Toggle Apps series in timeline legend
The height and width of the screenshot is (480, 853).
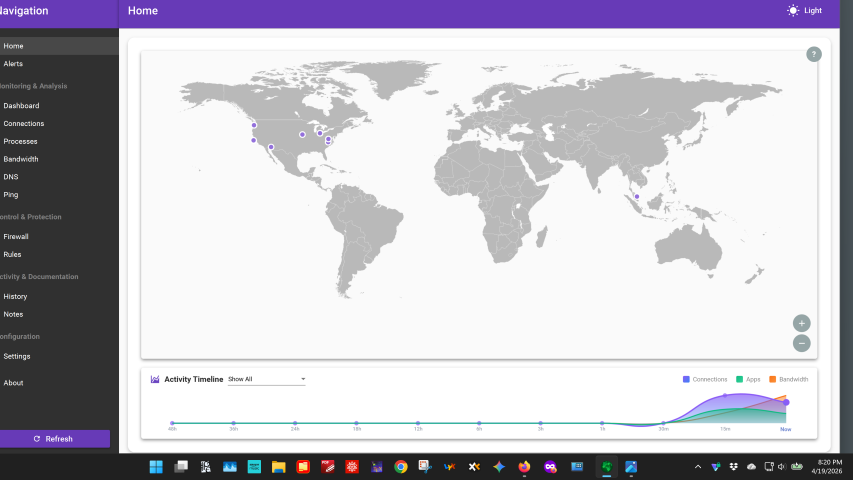click(748, 380)
